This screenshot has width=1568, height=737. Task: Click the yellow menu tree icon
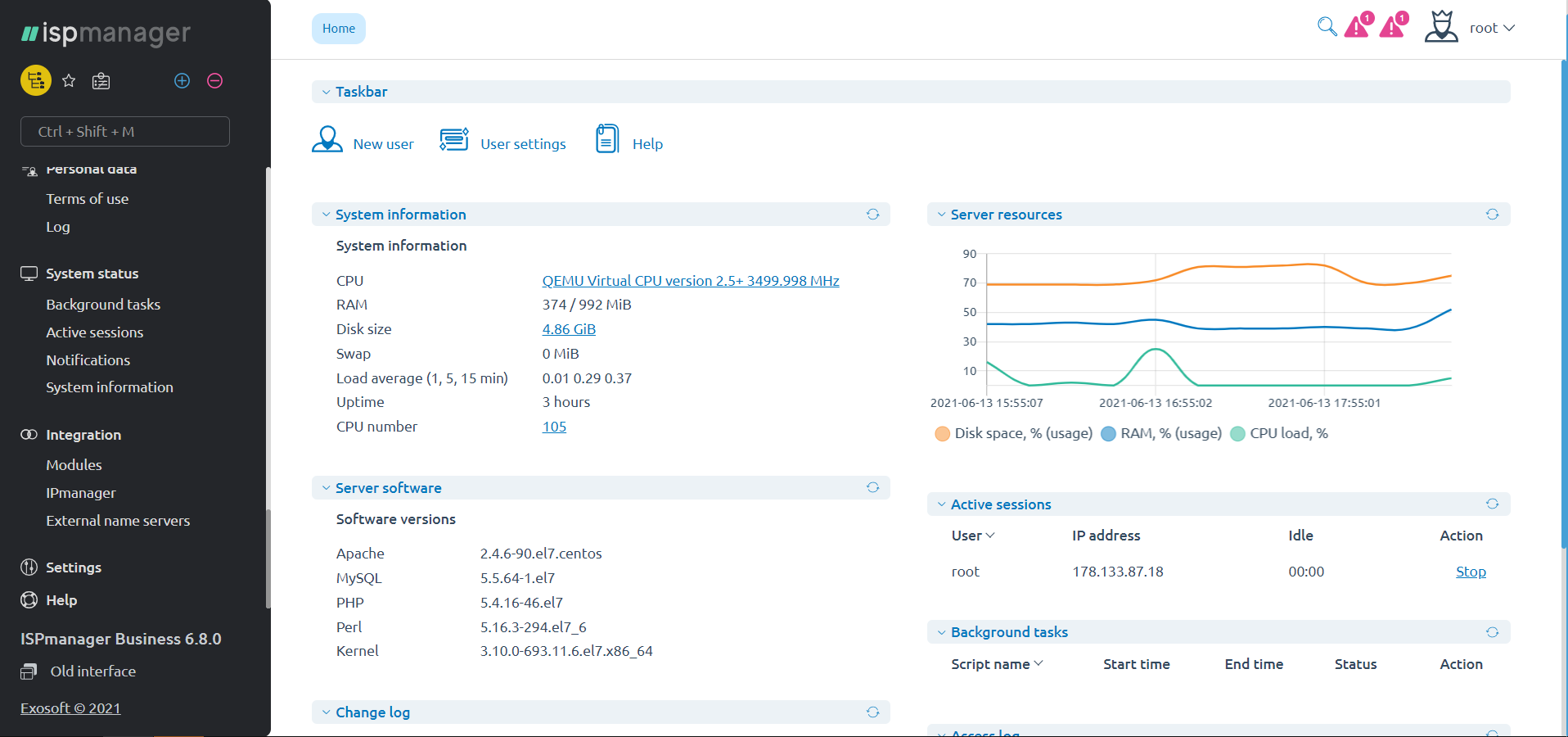click(x=35, y=80)
